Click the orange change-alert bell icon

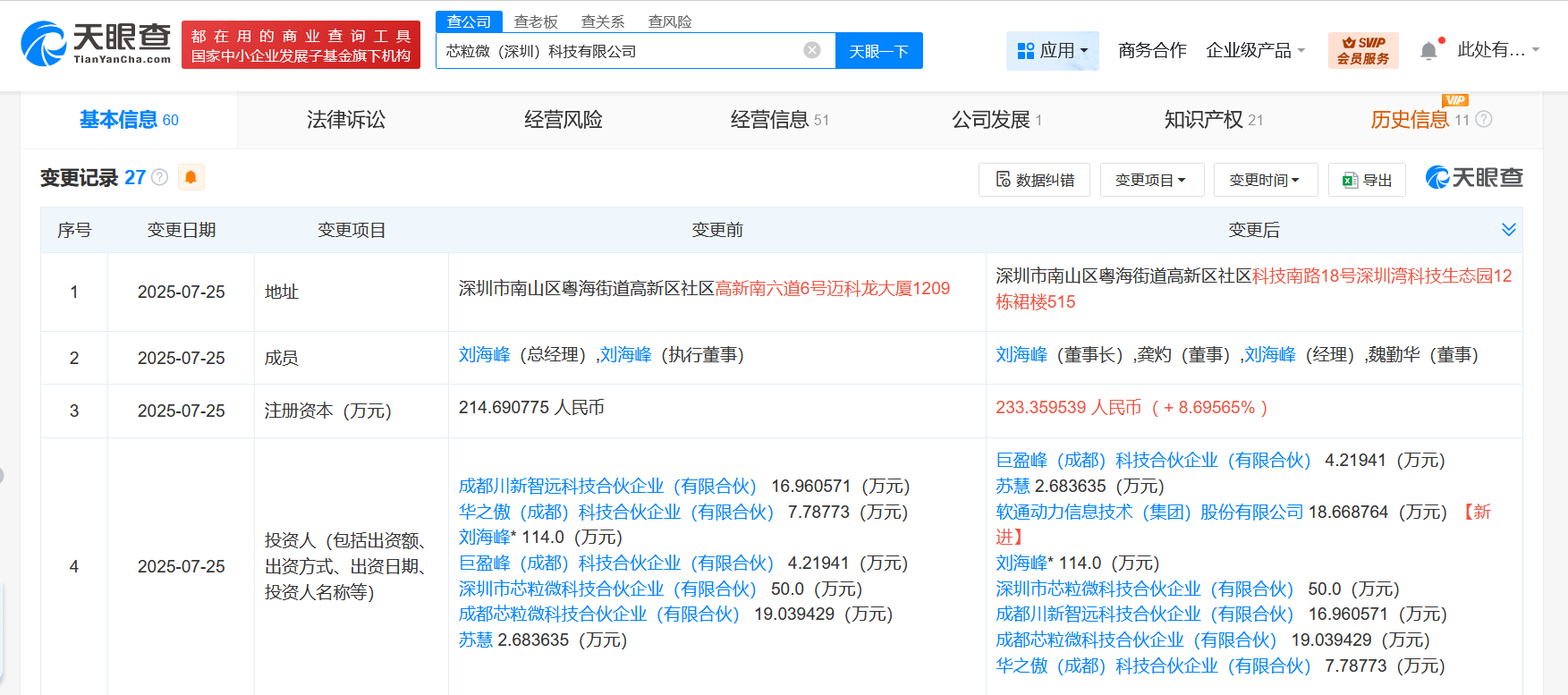coord(191,177)
